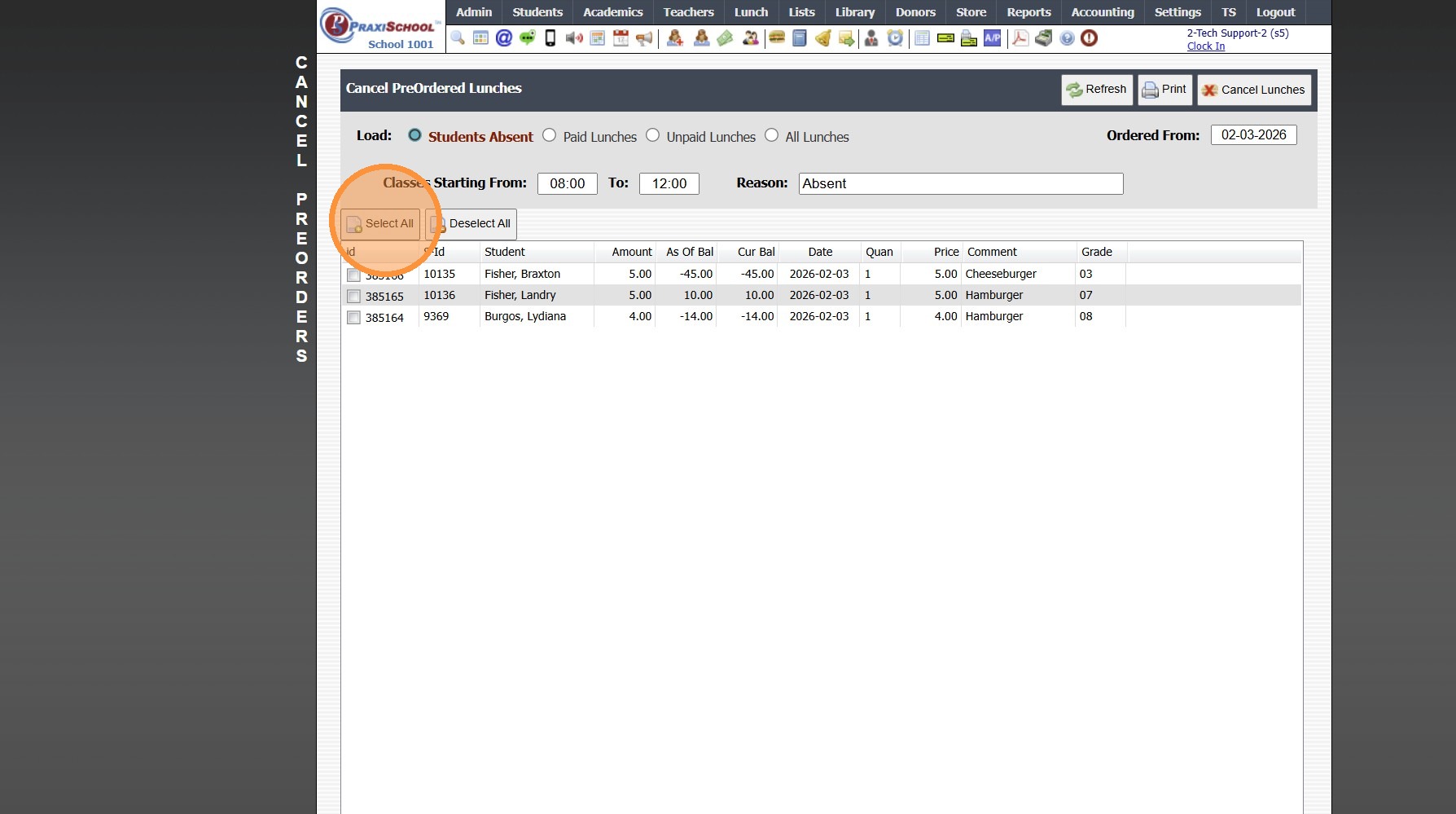The width and height of the screenshot is (1456, 814).
Task: Click the spreadsheet list table icon
Action: tap(922, 38)
